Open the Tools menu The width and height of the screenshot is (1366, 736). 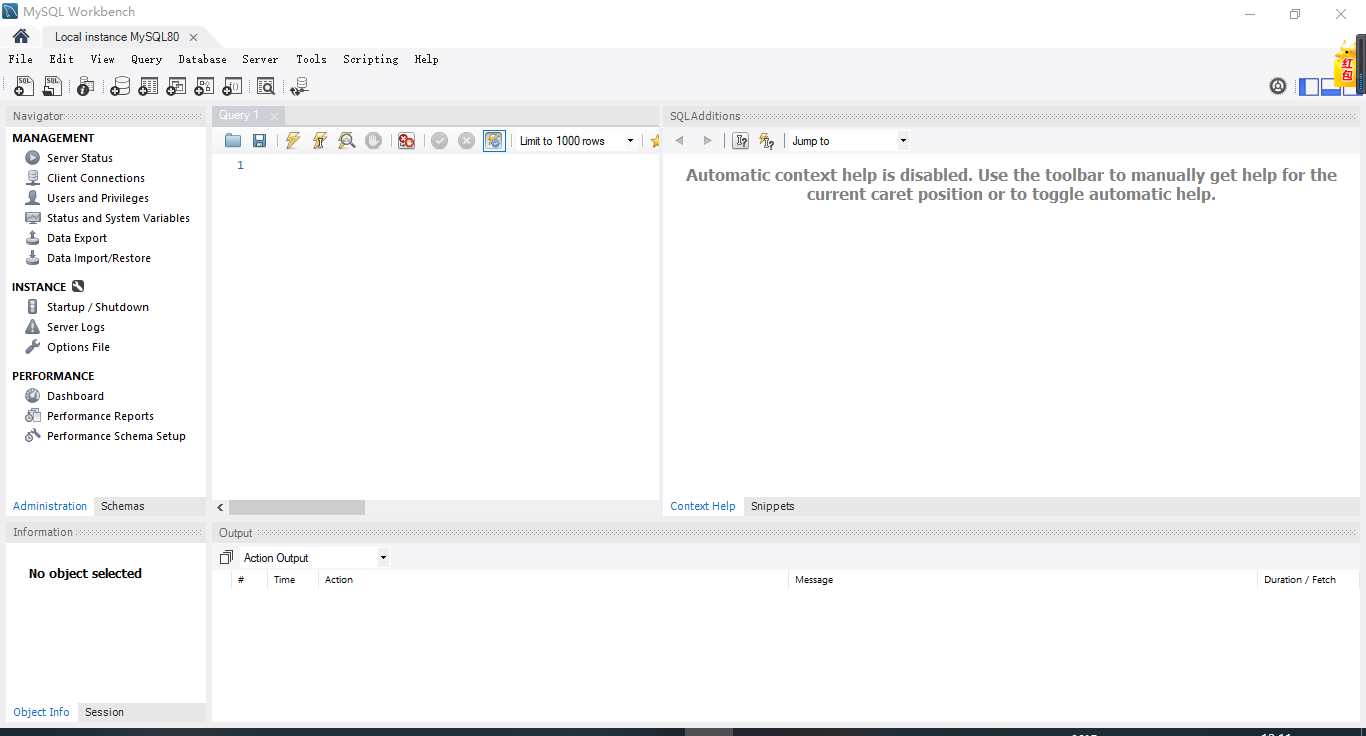coord(312,59)
